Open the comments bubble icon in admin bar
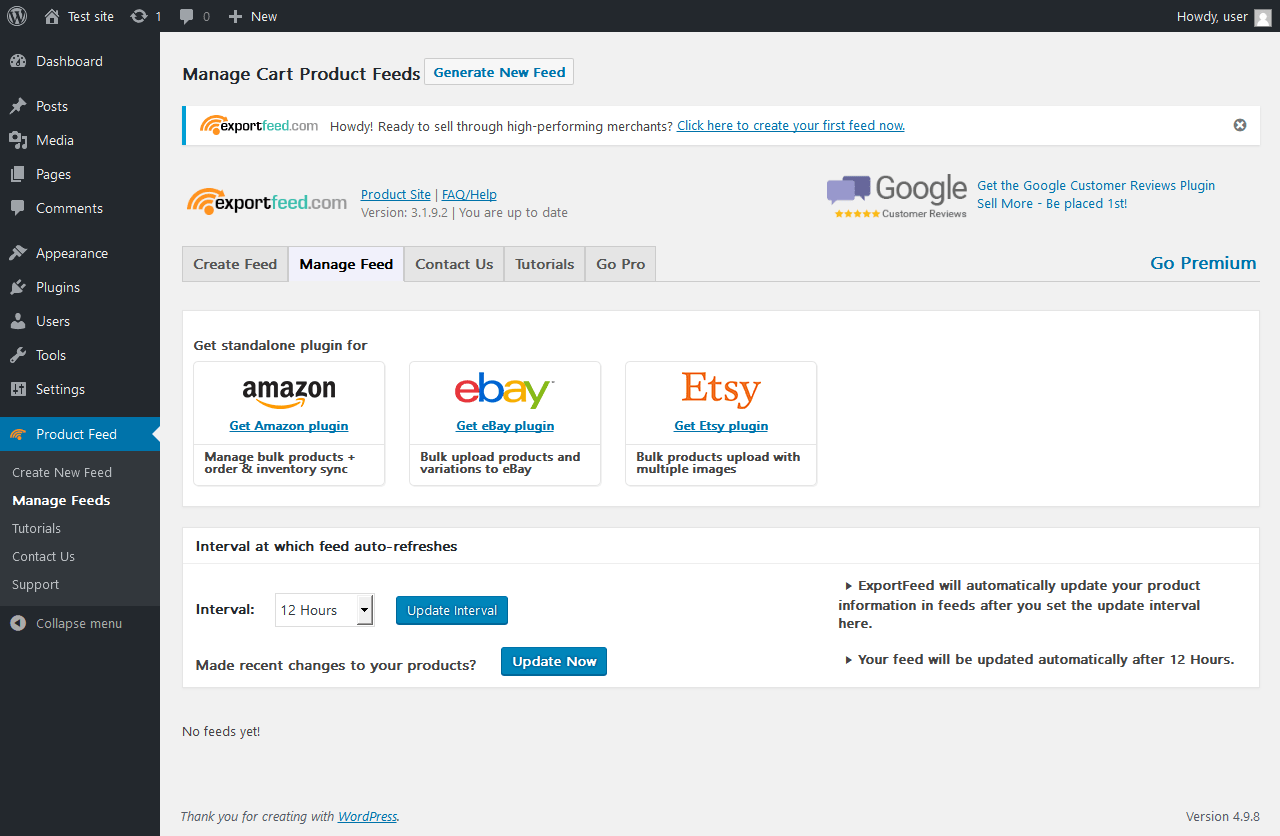Image resolution: width=1280 pixels, height=836 pixels. coord(187,16)
